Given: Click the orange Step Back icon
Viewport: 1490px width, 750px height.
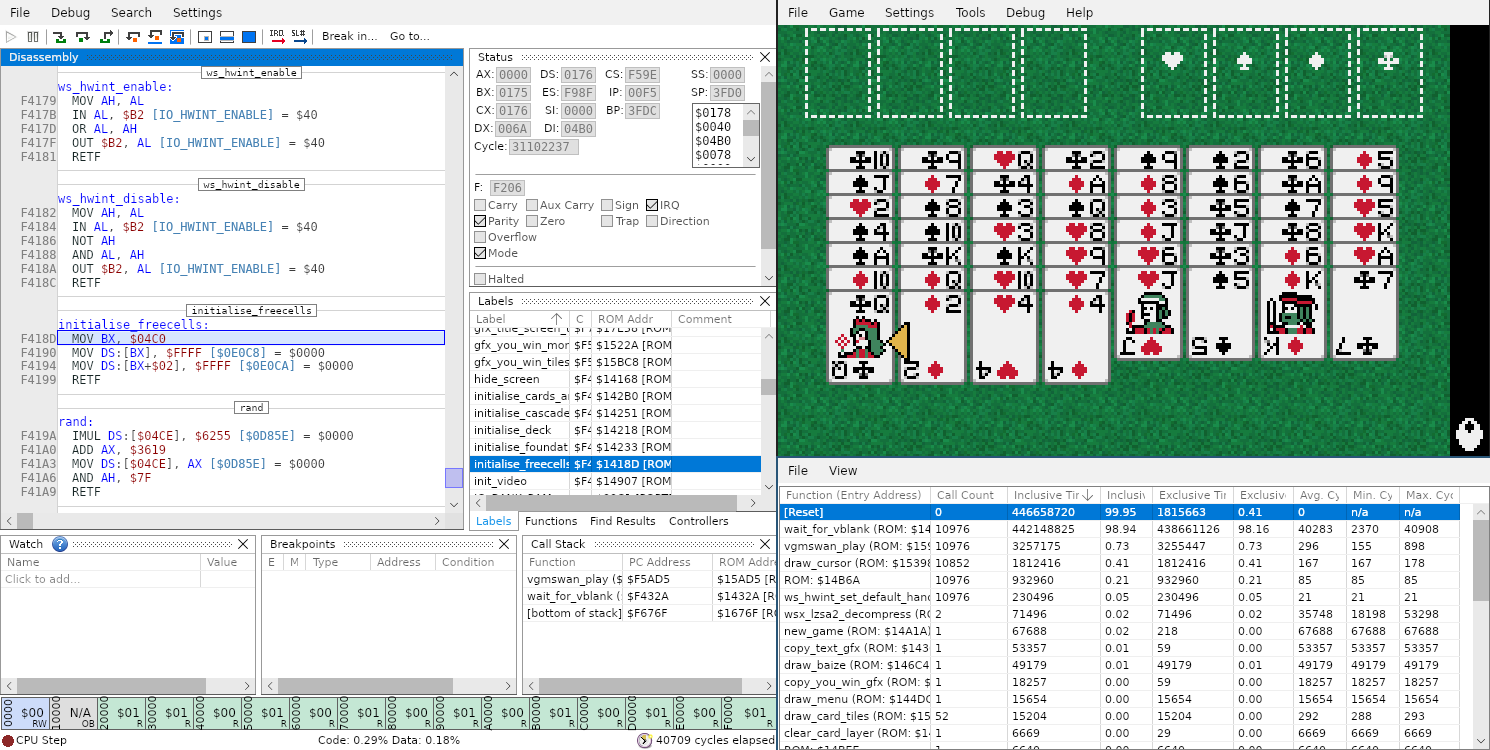Looking at the screenshot, I should click(x=132, y=37).
